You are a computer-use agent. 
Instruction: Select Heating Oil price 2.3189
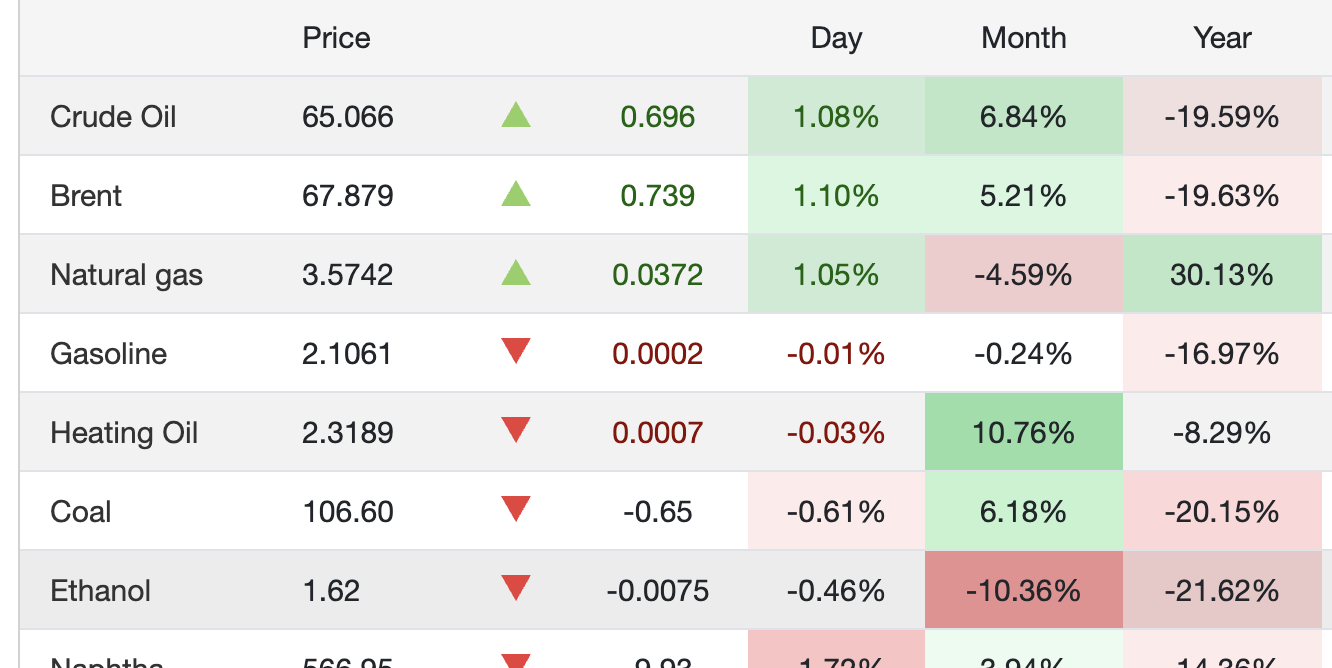tap(348, 433)
